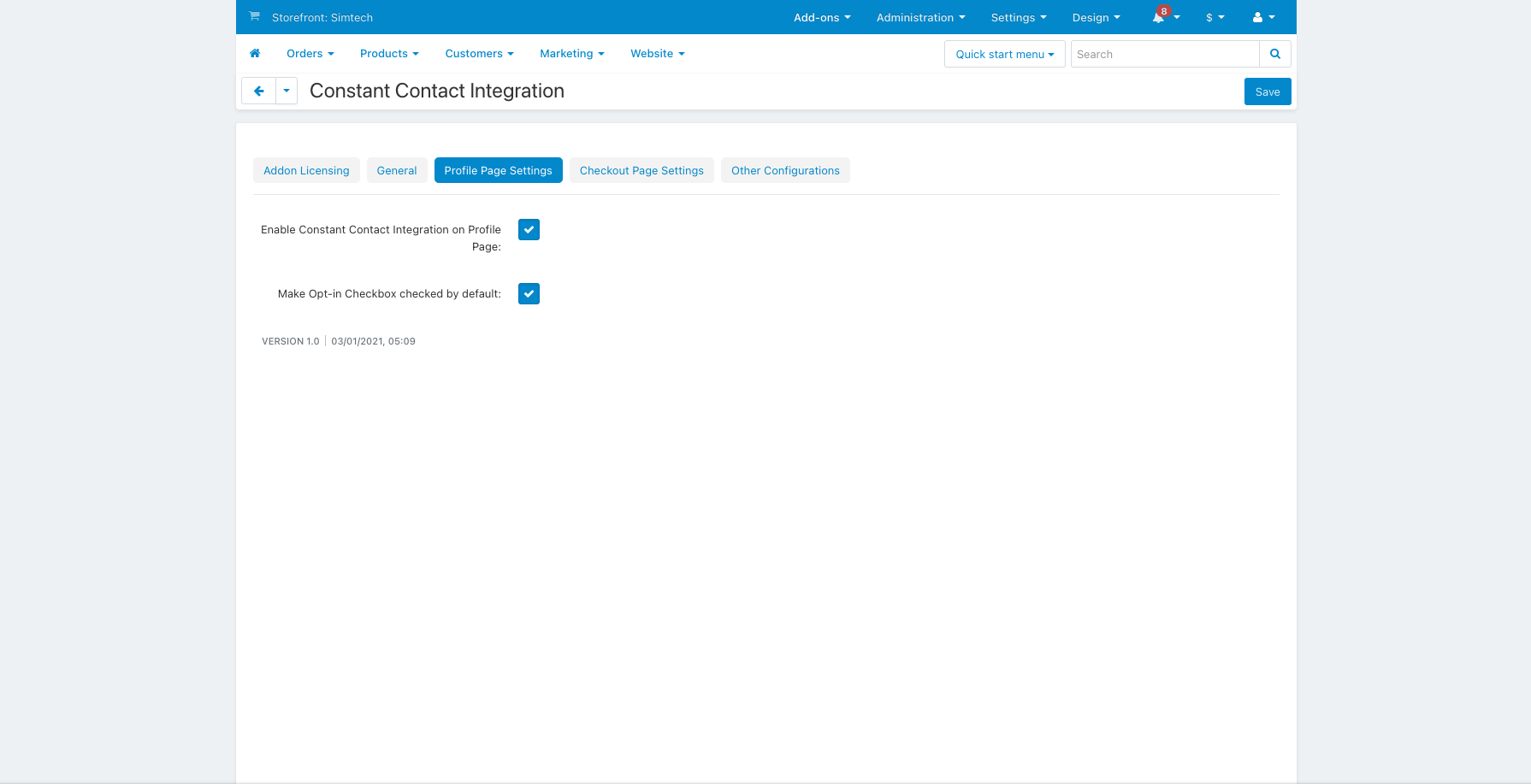Open the Administration dropdown menu
Screen dimensions: 1531x784
920,17
